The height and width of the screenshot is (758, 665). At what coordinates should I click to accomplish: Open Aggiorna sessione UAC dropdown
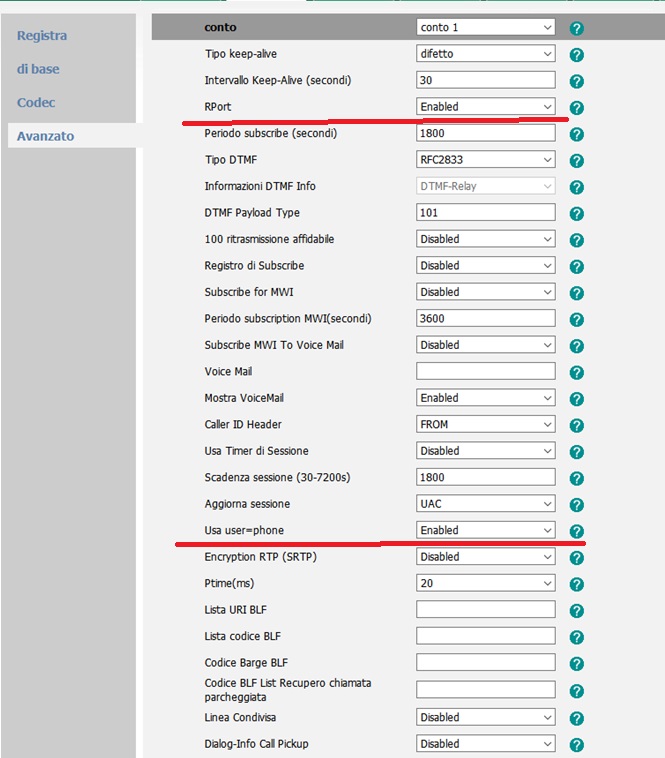click(x=486, y=504)
